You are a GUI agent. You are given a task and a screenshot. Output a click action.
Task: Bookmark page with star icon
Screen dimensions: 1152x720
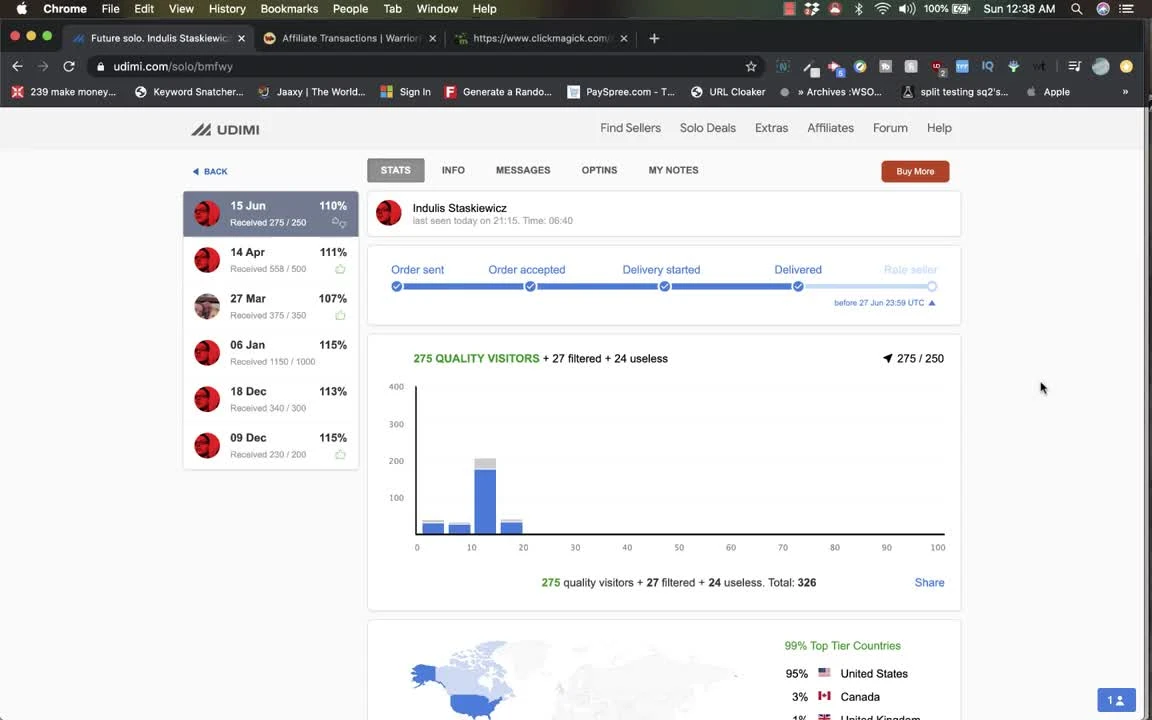[751, 66]
